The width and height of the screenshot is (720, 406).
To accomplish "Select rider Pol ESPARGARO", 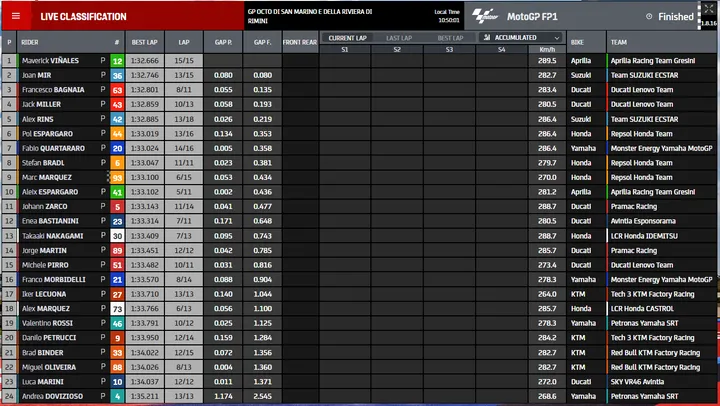I will (x=47, y=134).
